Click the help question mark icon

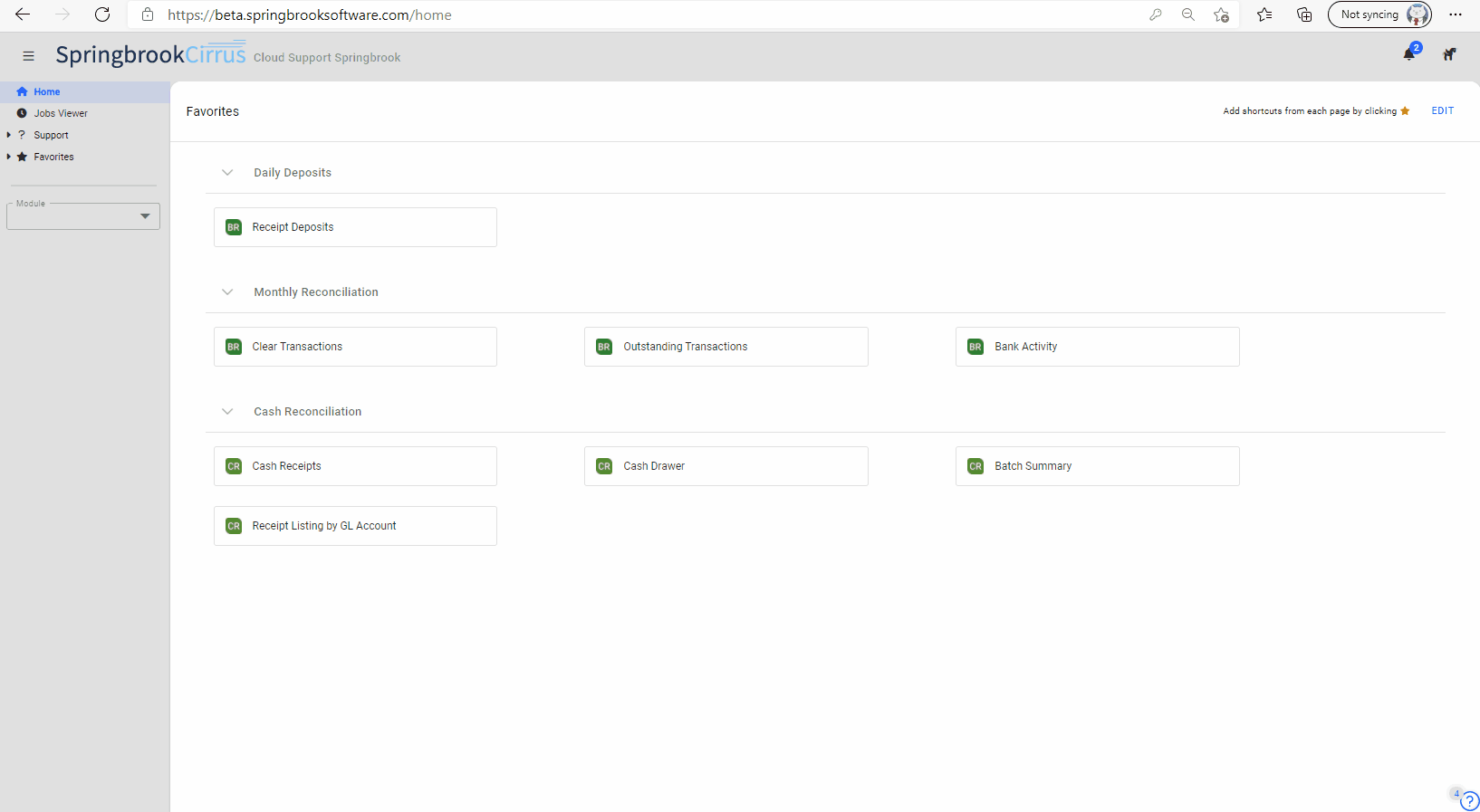[1469, 801]
